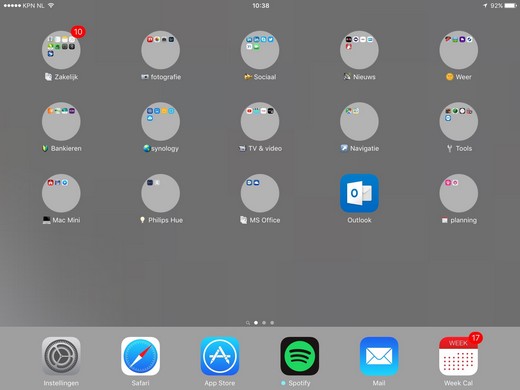
Task: Open the Philips Hue folder
Action: click(x=160, y=193)
